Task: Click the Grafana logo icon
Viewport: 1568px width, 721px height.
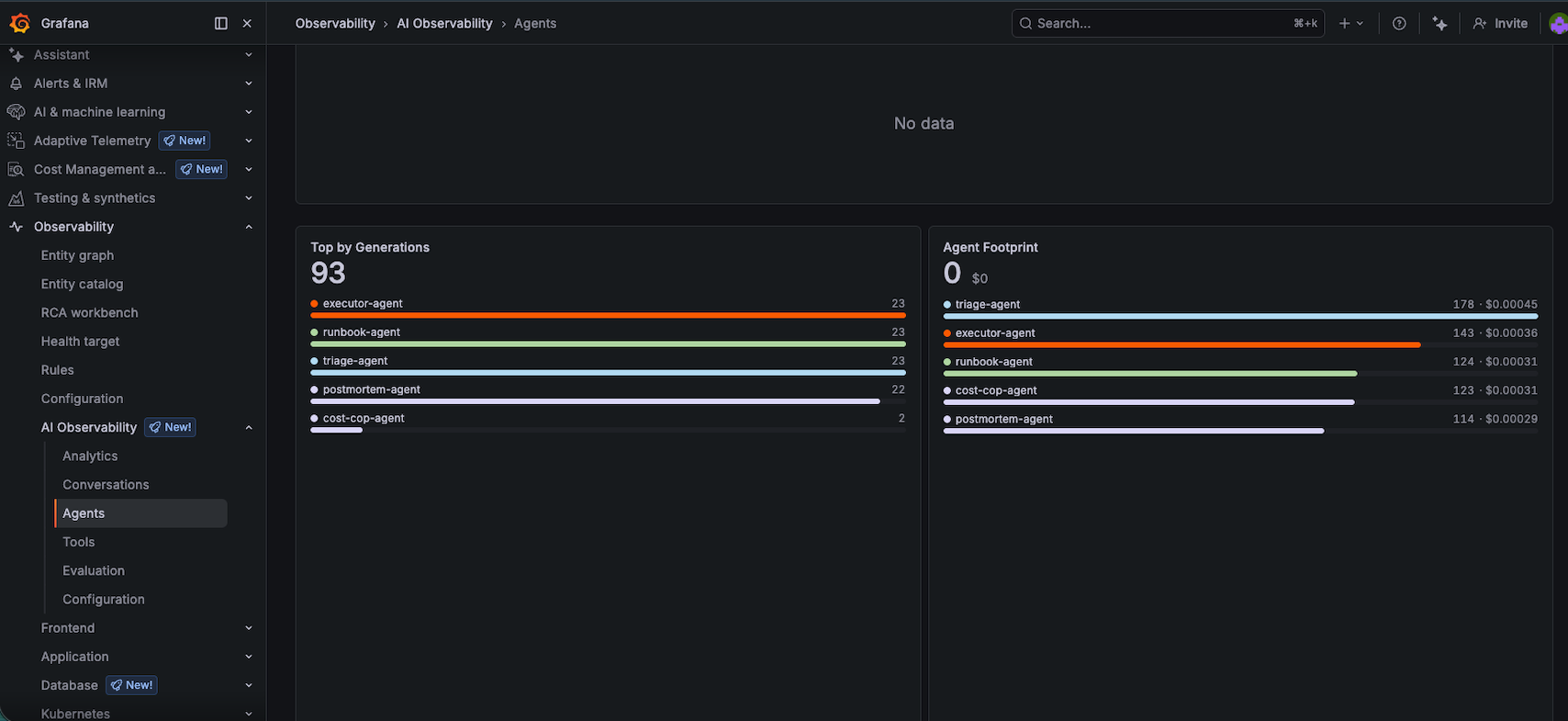Action: click(19, 23)
